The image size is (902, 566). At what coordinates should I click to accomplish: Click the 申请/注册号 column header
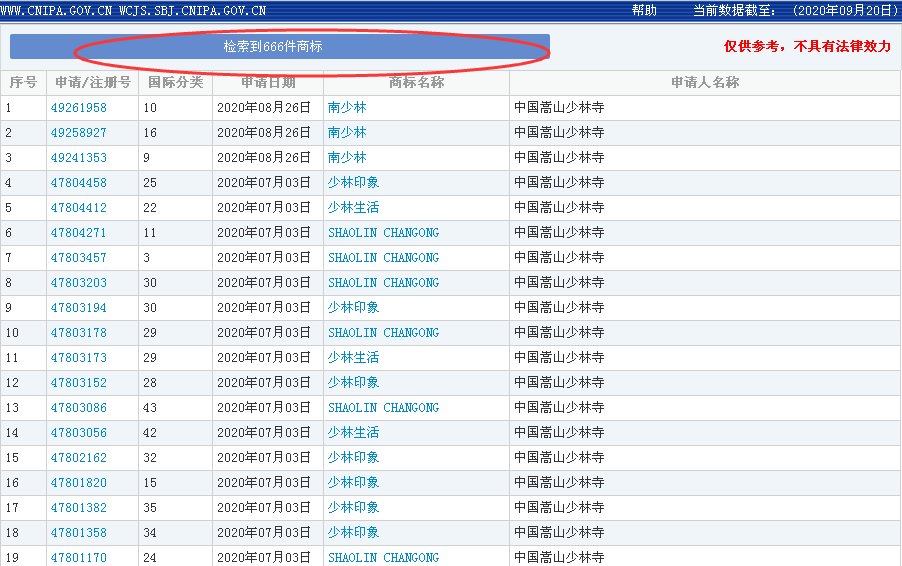click(93, 83)
